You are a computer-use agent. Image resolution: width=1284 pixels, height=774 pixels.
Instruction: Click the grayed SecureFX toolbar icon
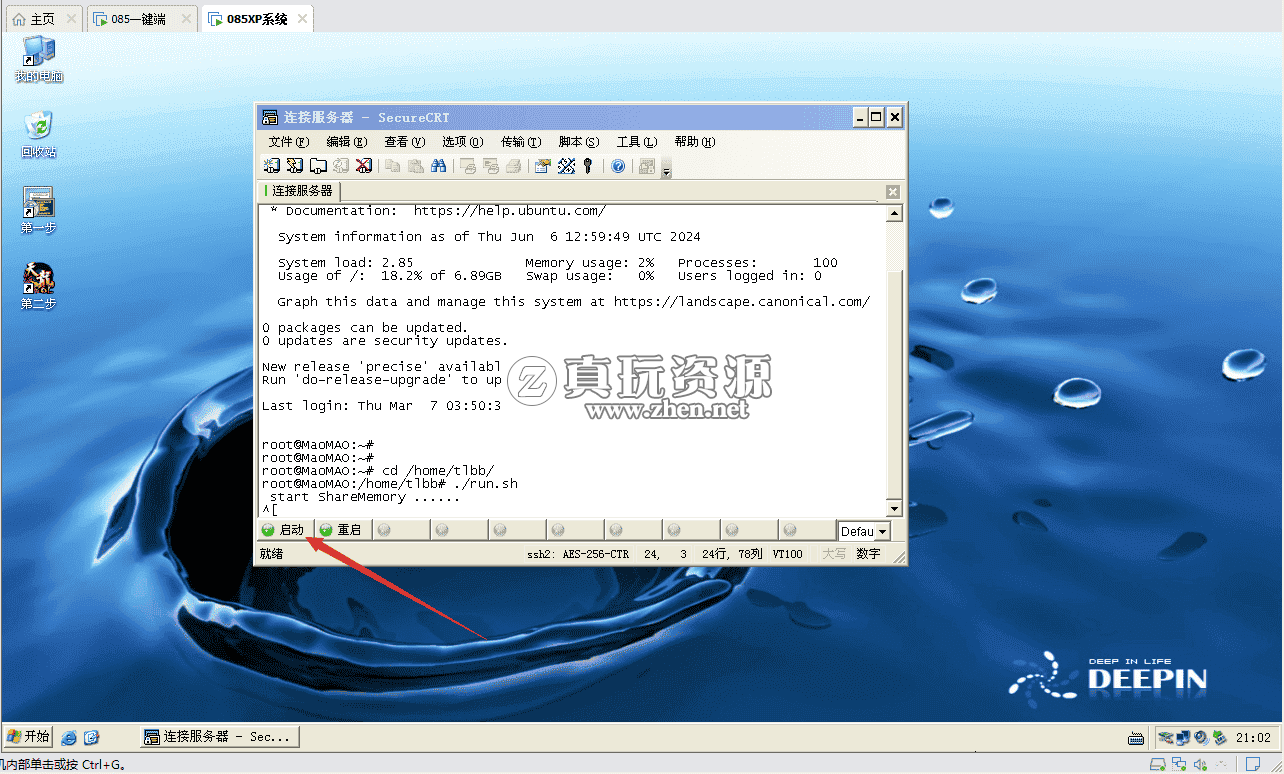pos(647,166)
